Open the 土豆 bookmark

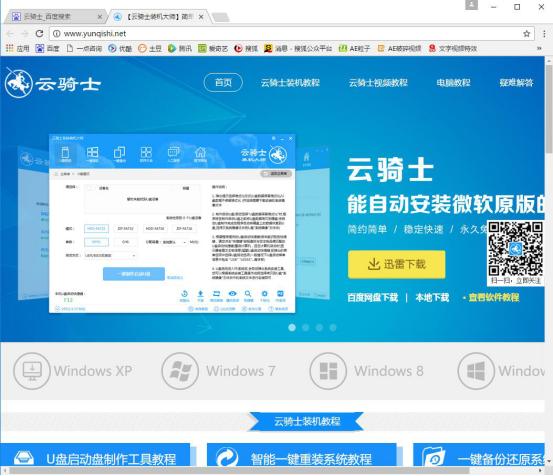coord(150,48)
